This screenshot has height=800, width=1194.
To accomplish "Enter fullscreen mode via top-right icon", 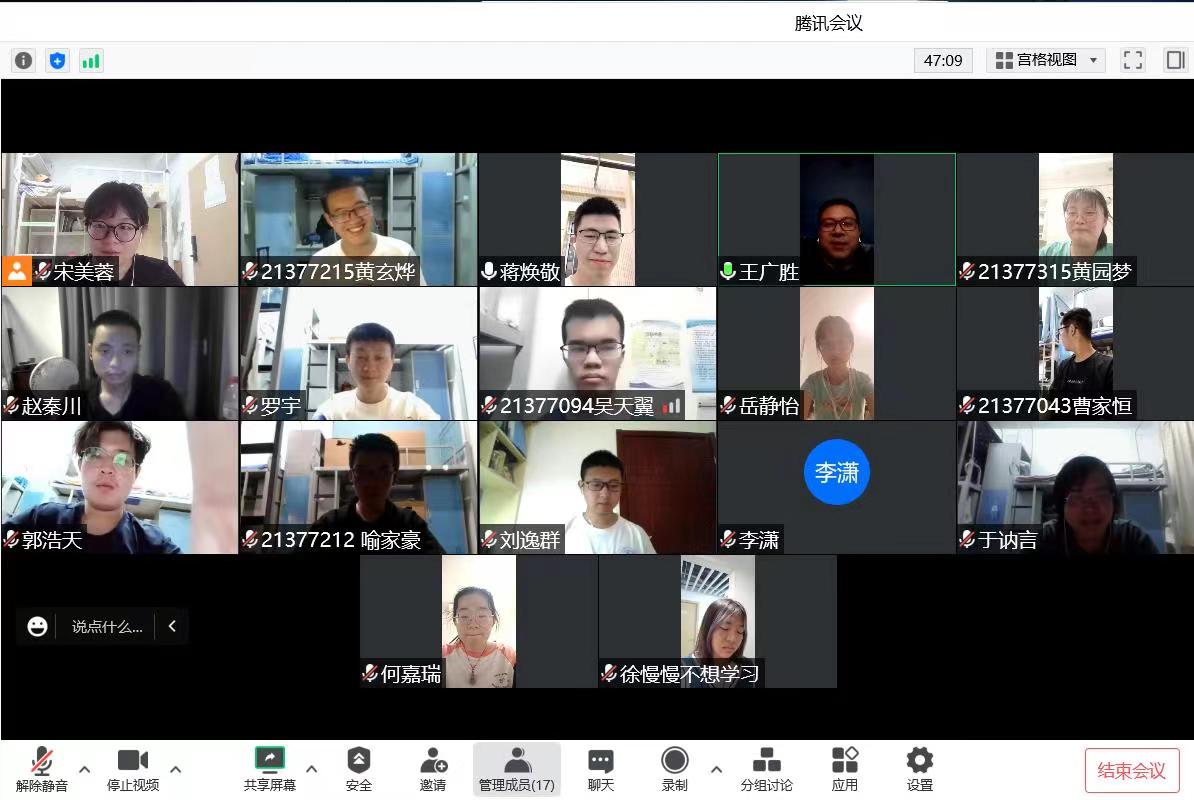I will (1133, 60).
